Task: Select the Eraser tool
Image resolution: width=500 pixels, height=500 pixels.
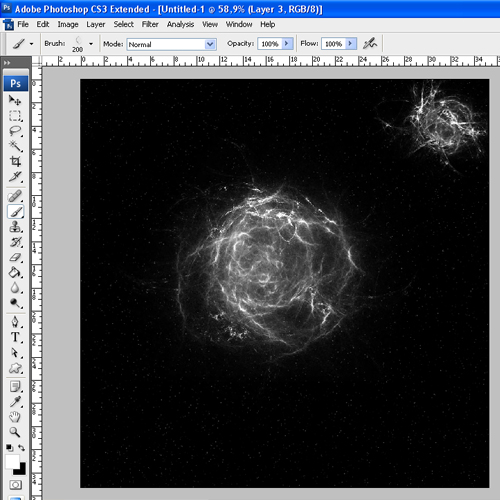Action: point(15,257)
